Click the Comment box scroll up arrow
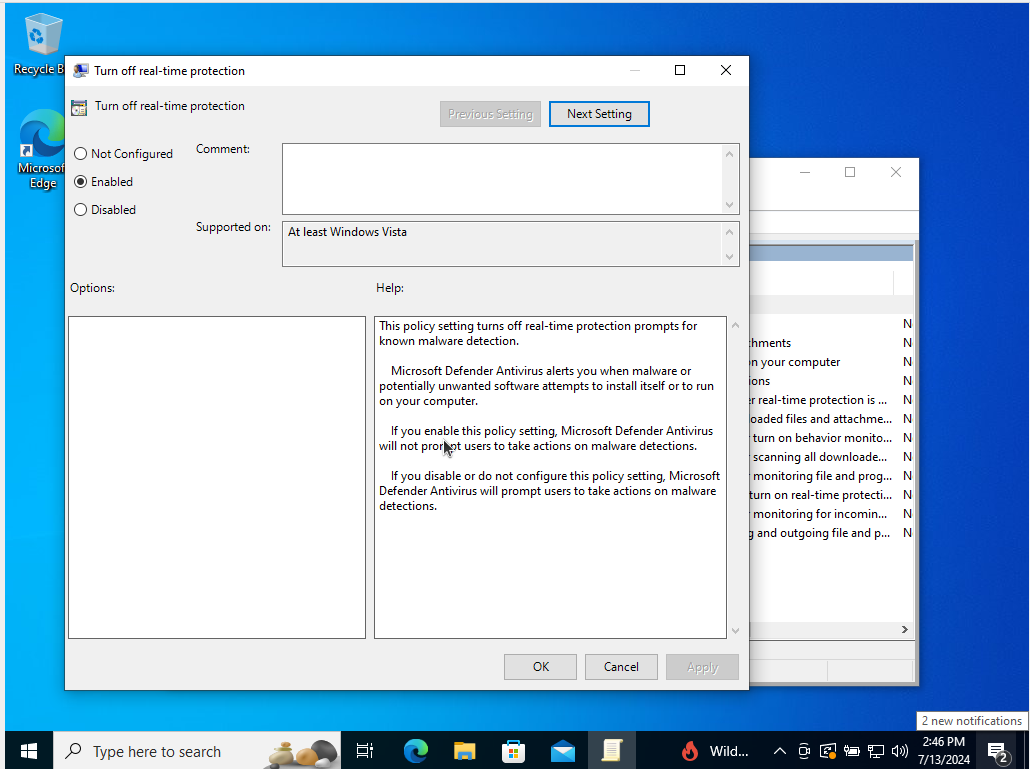Screen dimensions: 1030x769 [729, 154]
